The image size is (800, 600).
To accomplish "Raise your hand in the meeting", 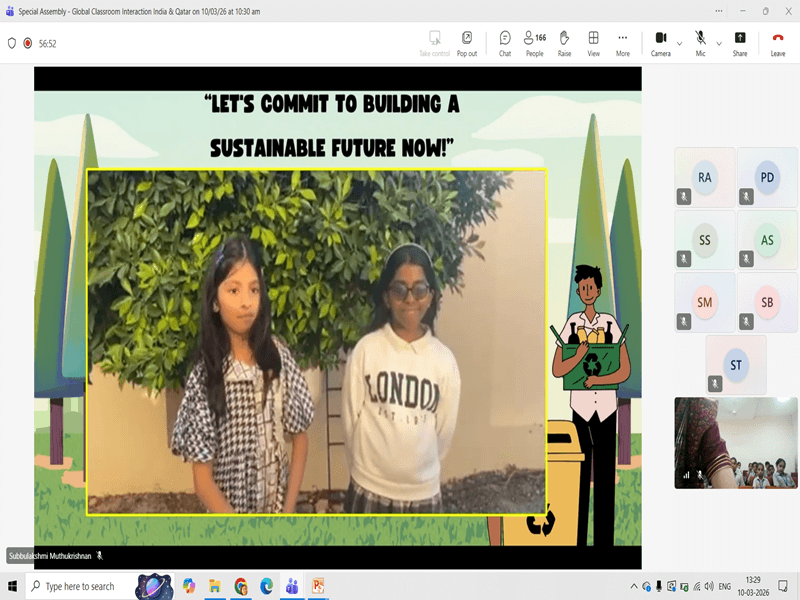I will click(x=564, y=43).
